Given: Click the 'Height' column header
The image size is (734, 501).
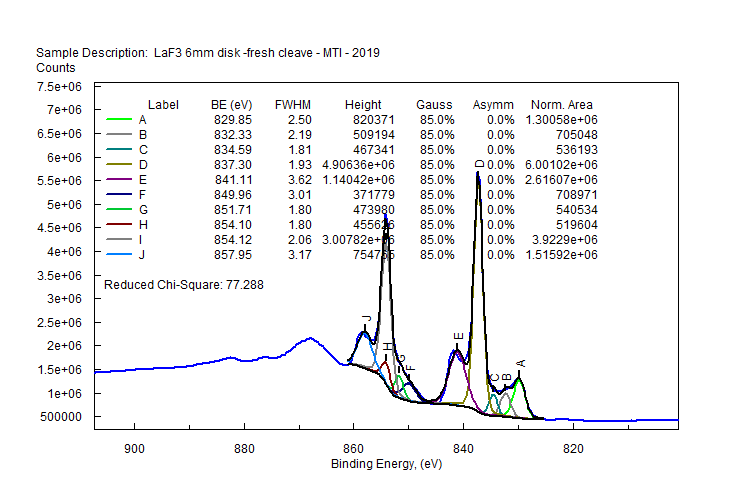Looking at the screenshot, I should (363, 105).
